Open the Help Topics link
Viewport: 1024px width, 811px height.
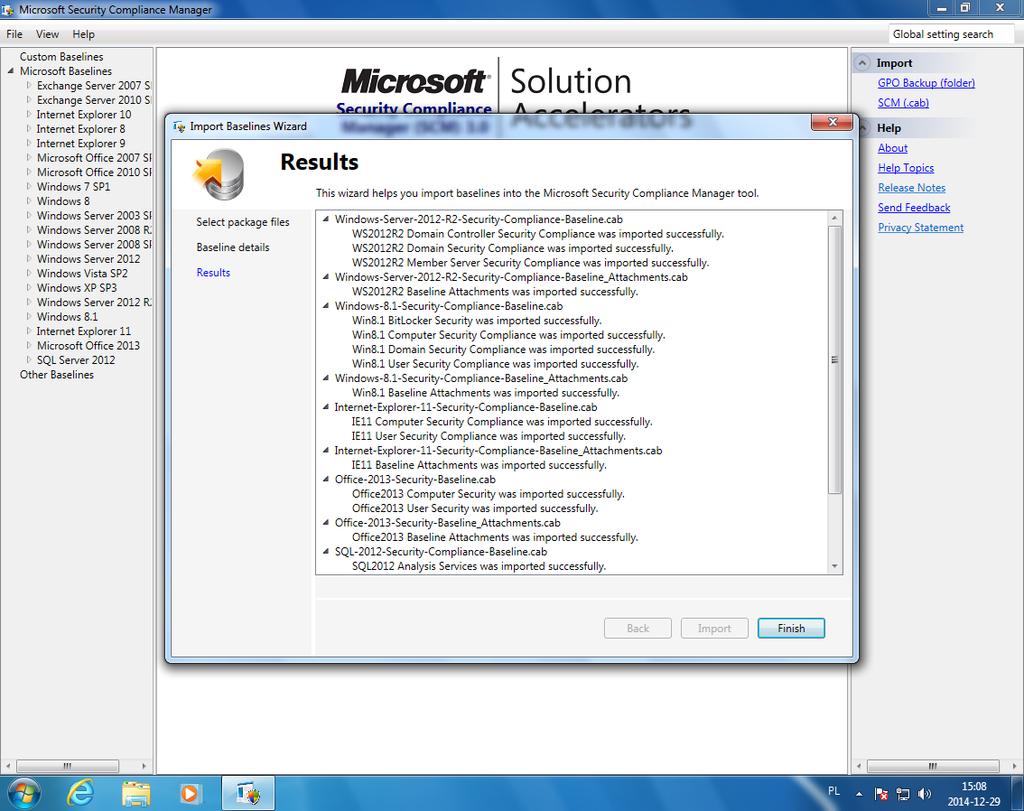pyautogui.click(x=906, y=168)
